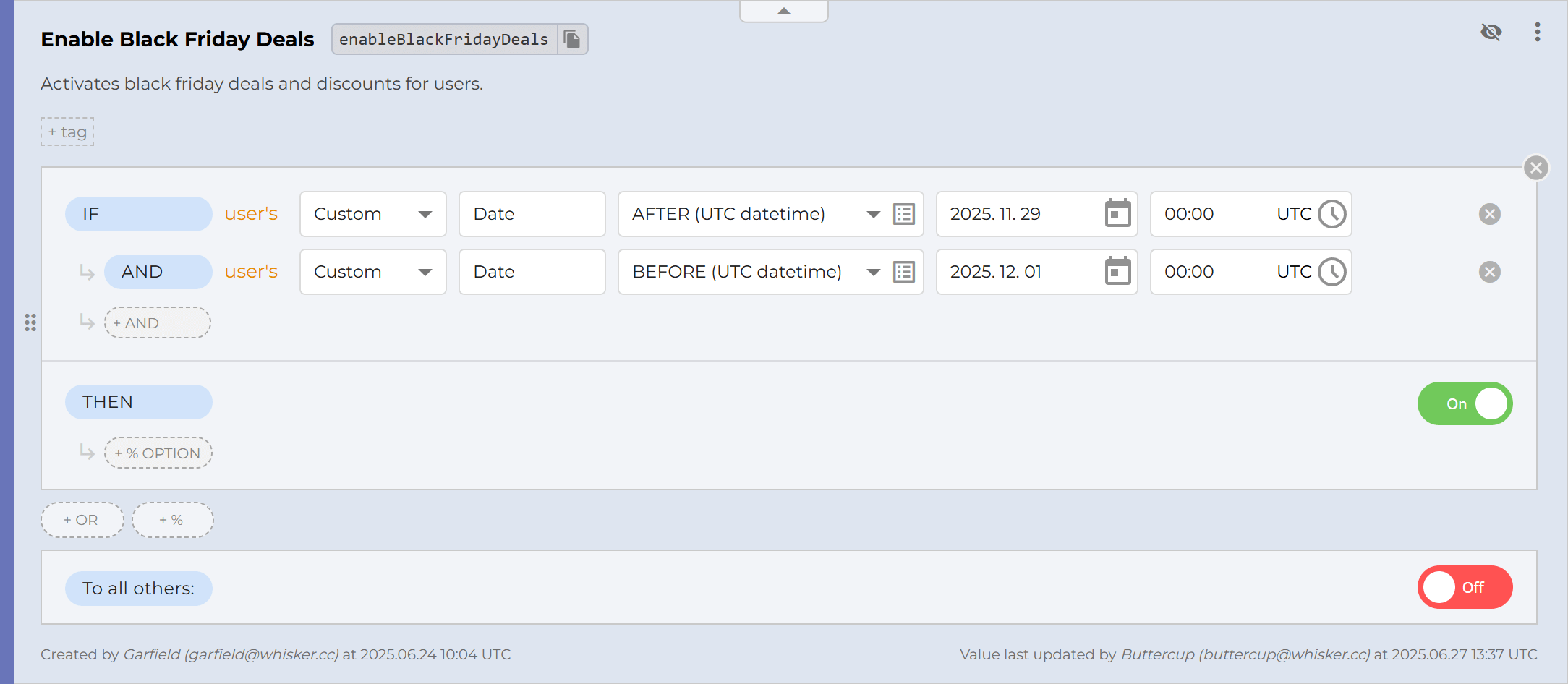Remove the AND condition row
Screen dimensions: 1568x684
(x=1489, y=272)
